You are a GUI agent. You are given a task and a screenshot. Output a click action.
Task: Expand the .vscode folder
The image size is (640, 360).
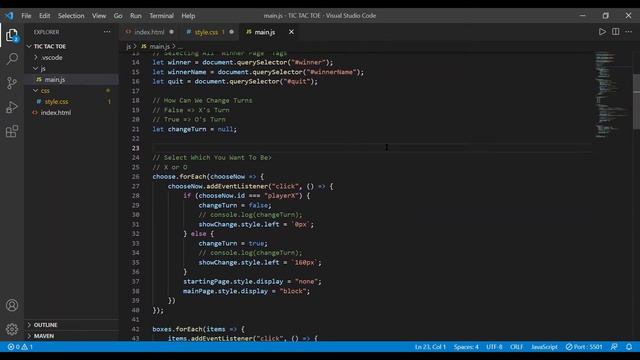coord(51,58)
